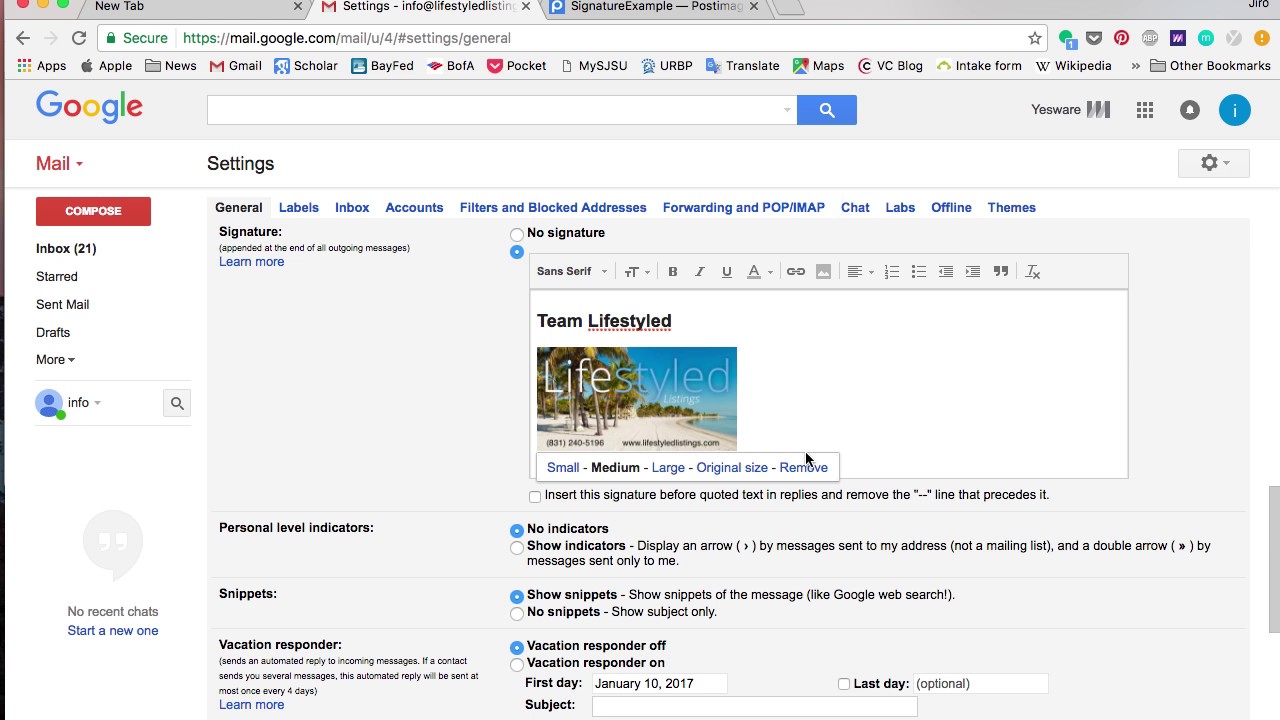Image resolution: width=1280 pixels, height=720 pixels.
Task: Click the First day date field
Action: pos(660,684)
